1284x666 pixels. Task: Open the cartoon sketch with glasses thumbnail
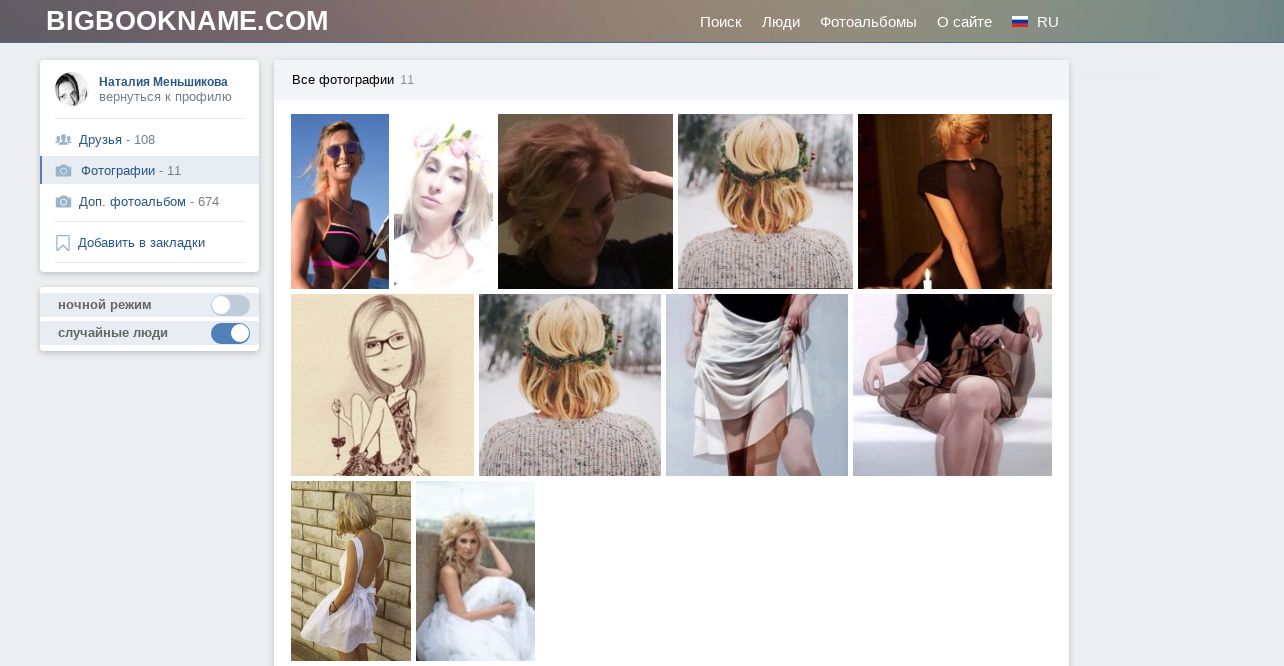(x=382, y=385)
